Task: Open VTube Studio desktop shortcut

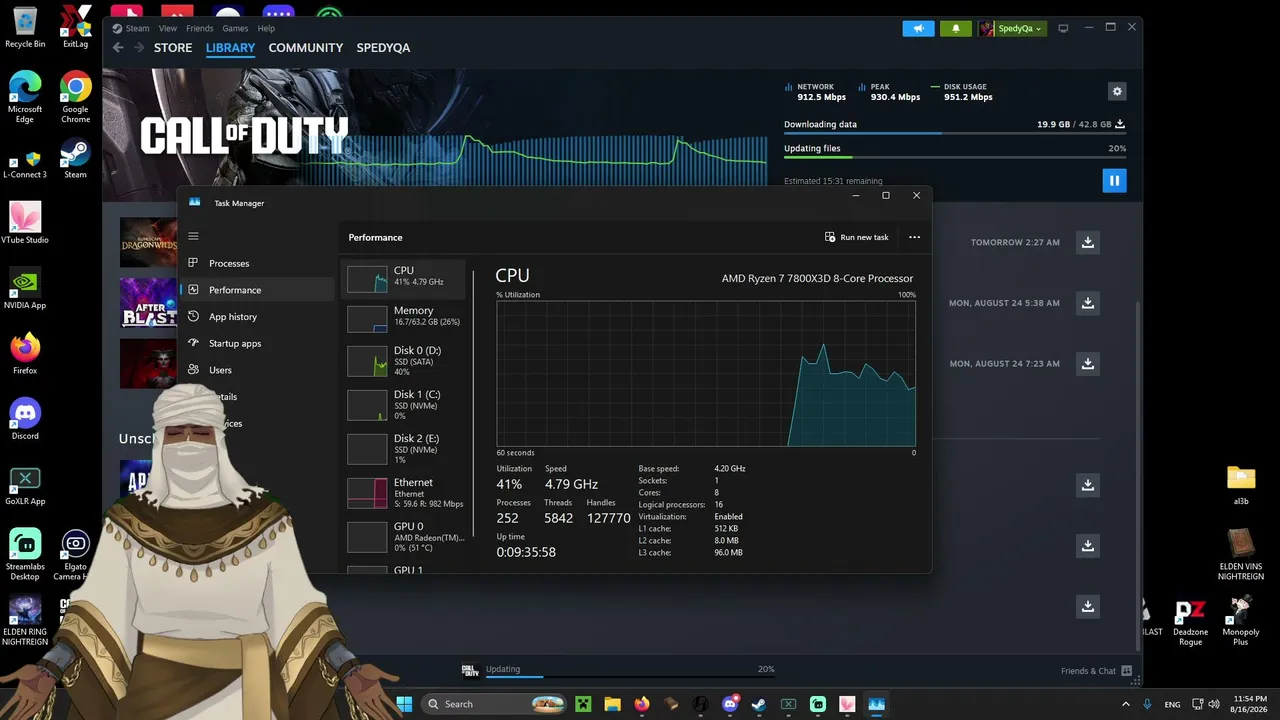Action: [x=25, y=222]
